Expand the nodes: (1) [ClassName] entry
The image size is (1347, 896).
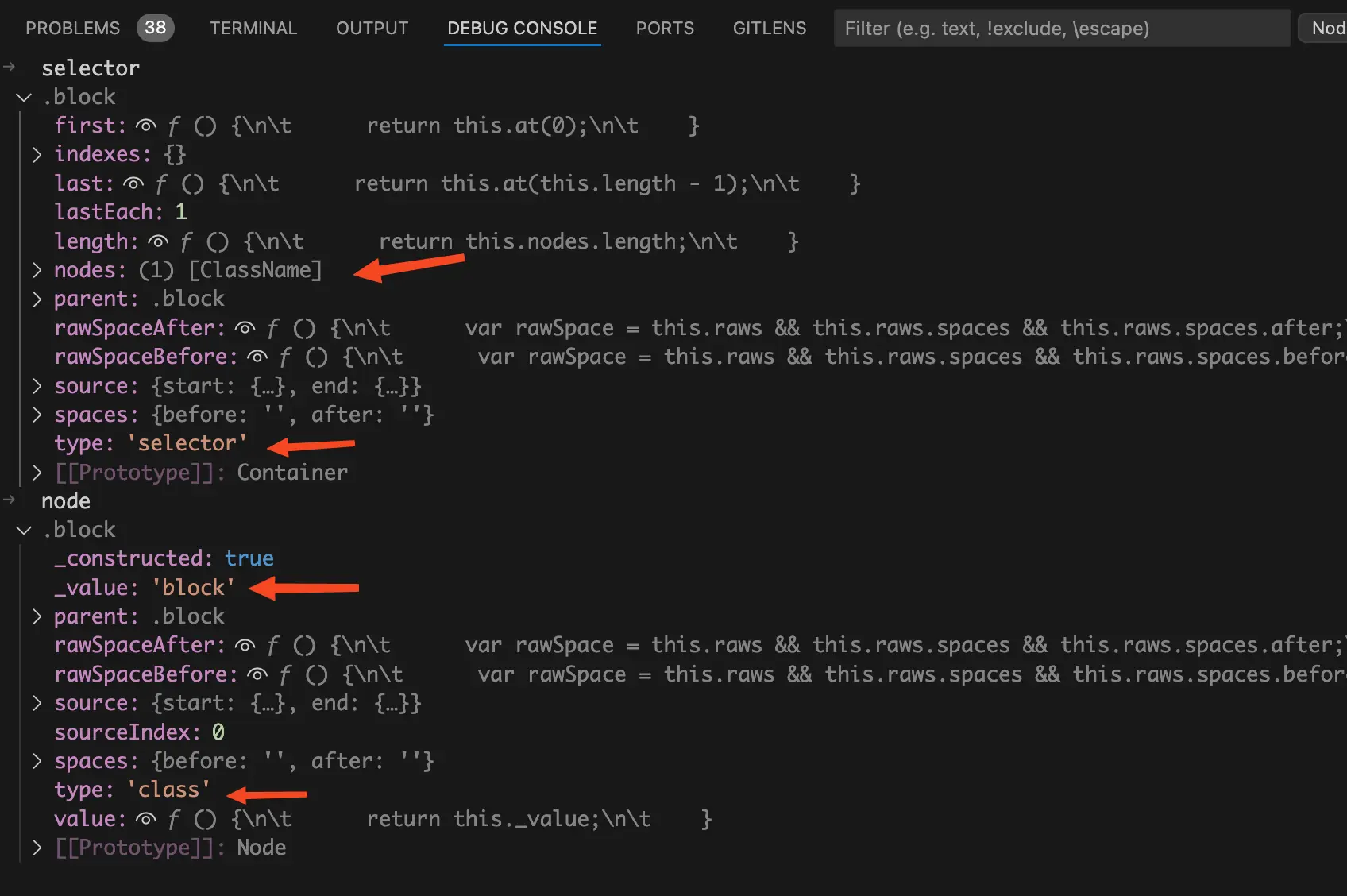[x=37, y=270]
